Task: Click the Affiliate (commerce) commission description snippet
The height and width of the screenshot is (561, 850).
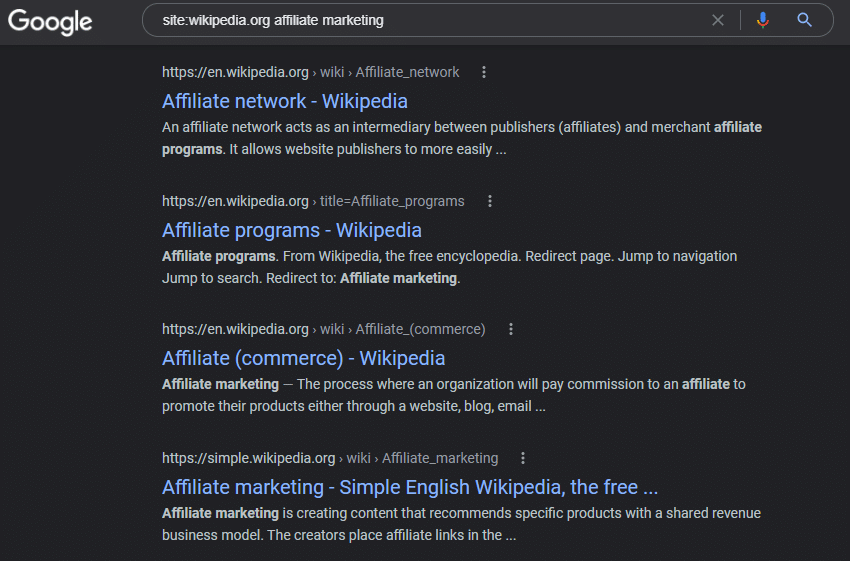Action: pyautogui.click(x=454, y=395)
